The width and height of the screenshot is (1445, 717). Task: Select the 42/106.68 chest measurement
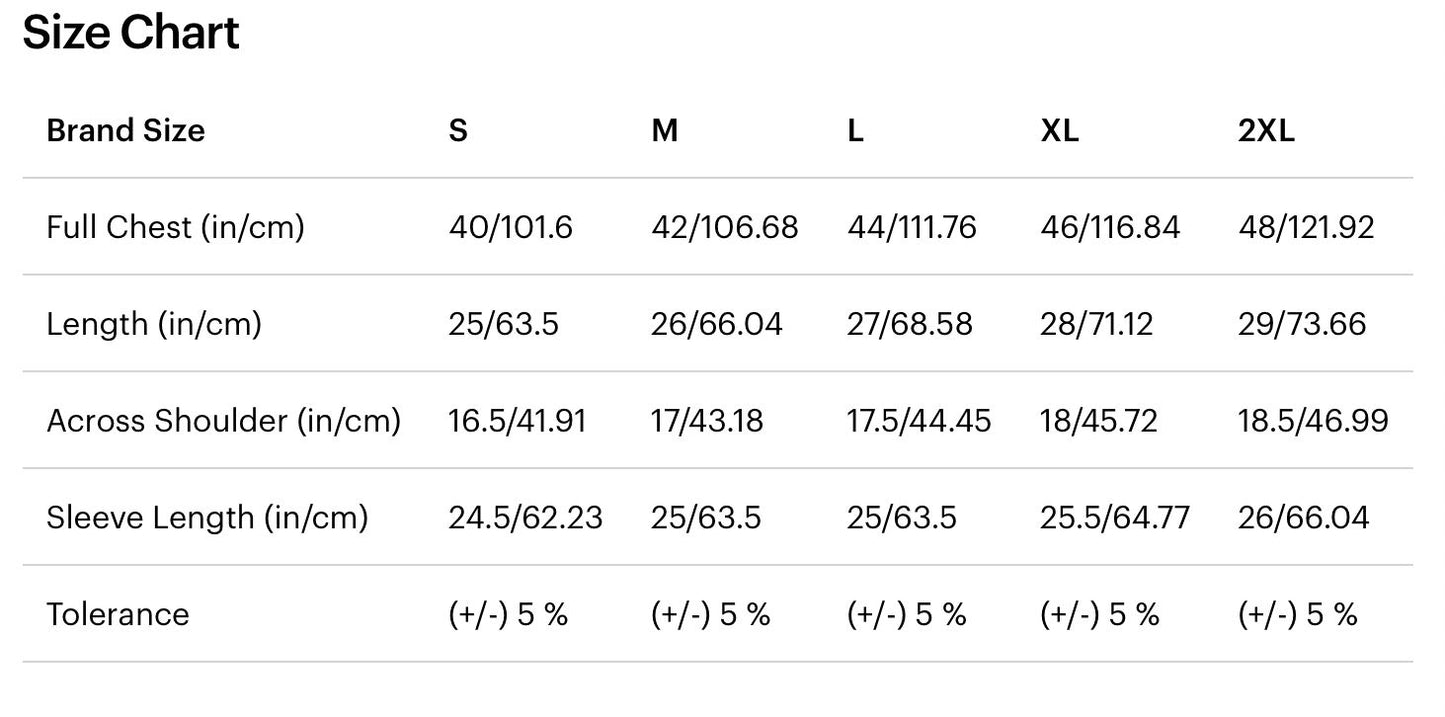(x=724, y=227)
